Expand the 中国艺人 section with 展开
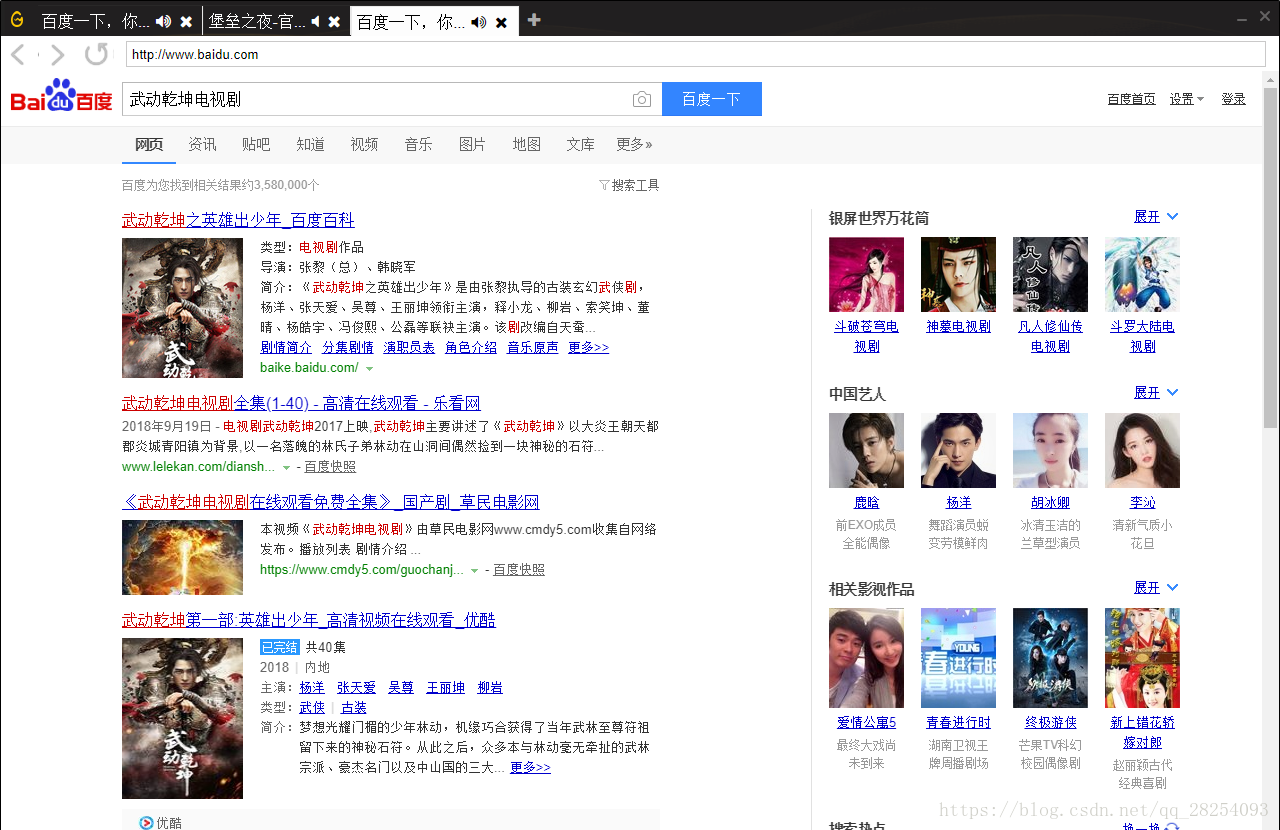This screenshot has width=1280, height=830. (1156, 393)
